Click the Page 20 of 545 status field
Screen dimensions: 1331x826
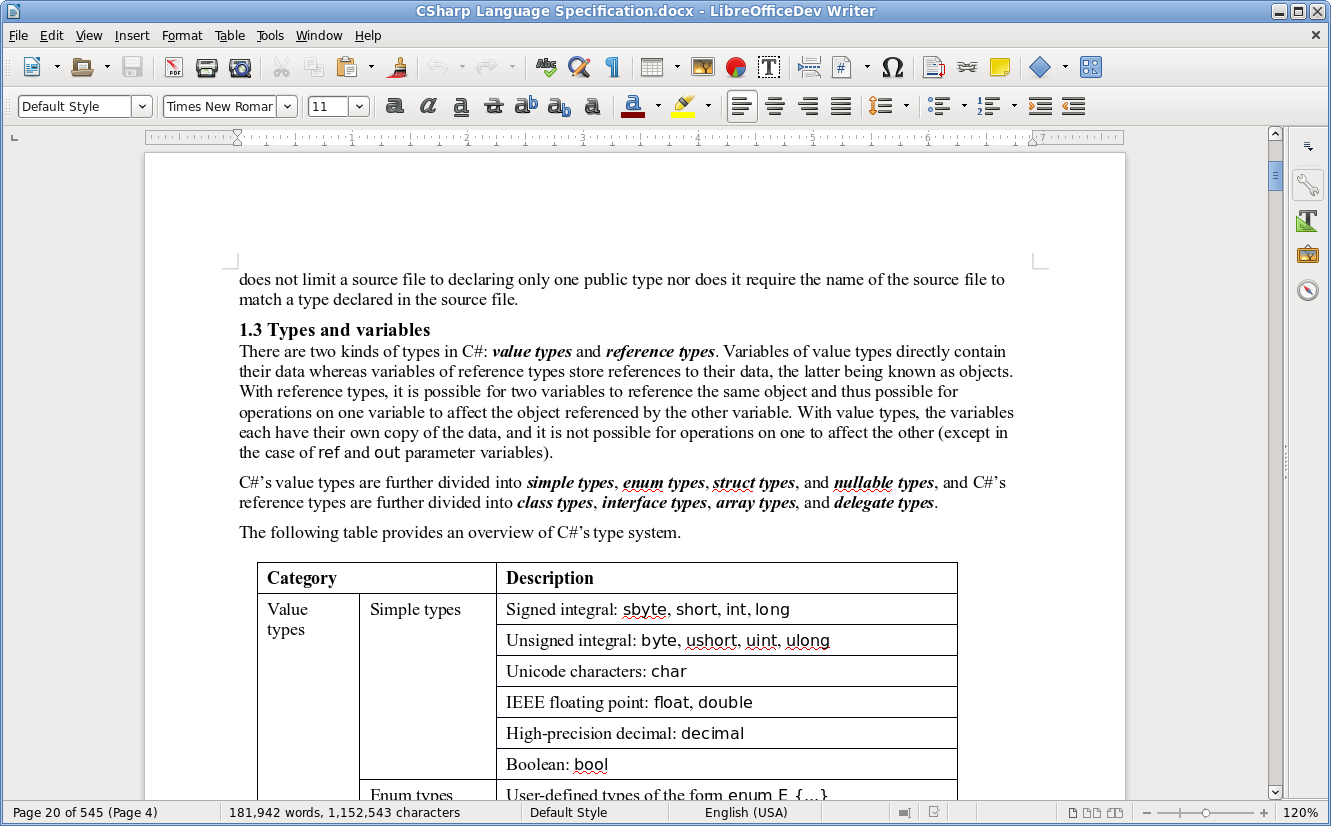tap(85, 812)
